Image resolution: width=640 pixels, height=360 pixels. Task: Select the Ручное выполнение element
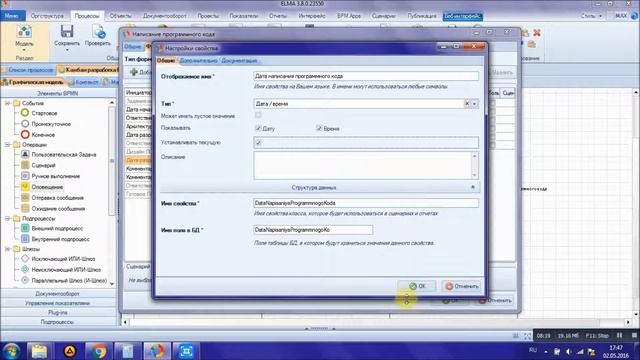56,176
